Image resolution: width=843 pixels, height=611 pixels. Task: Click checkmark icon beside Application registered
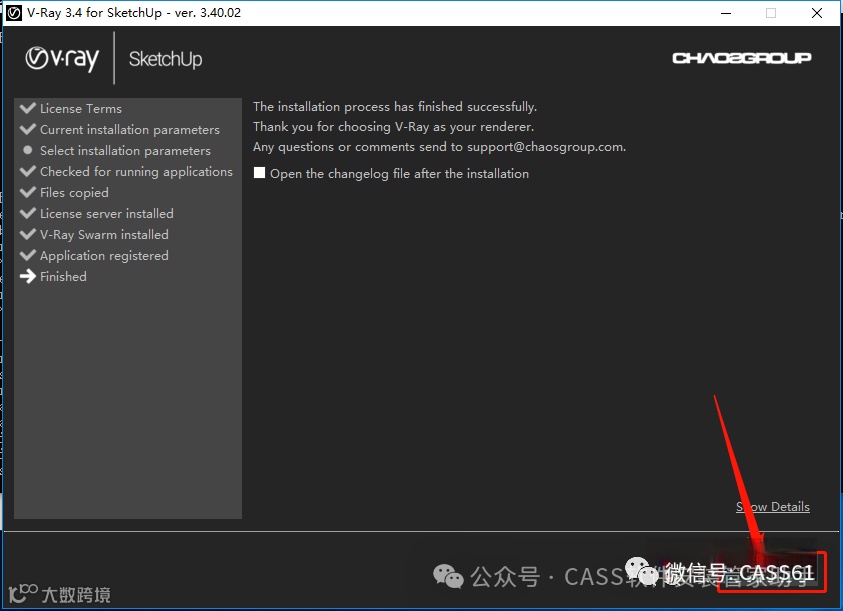(27, 254)
